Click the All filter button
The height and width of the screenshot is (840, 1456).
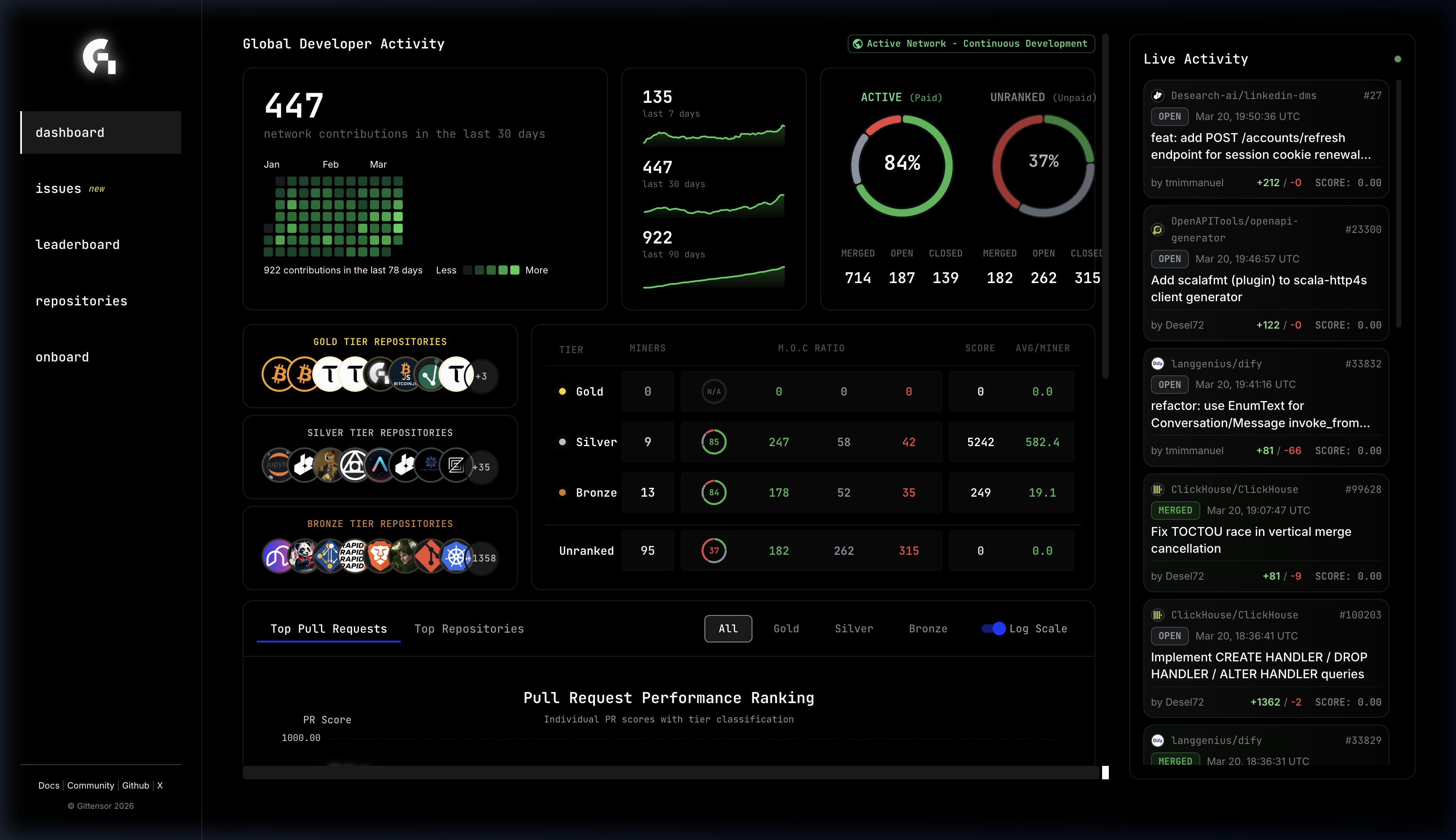coord(728,629)
